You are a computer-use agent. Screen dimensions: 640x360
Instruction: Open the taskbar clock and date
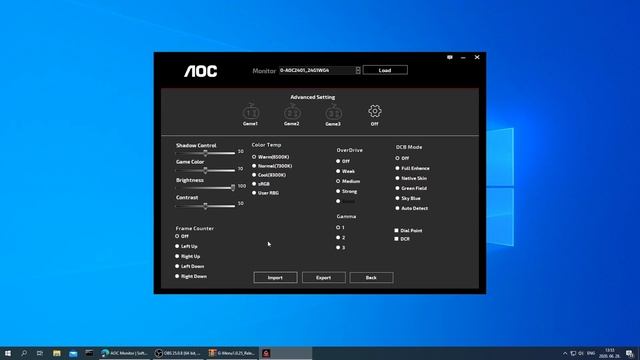[x=609, y=353]
